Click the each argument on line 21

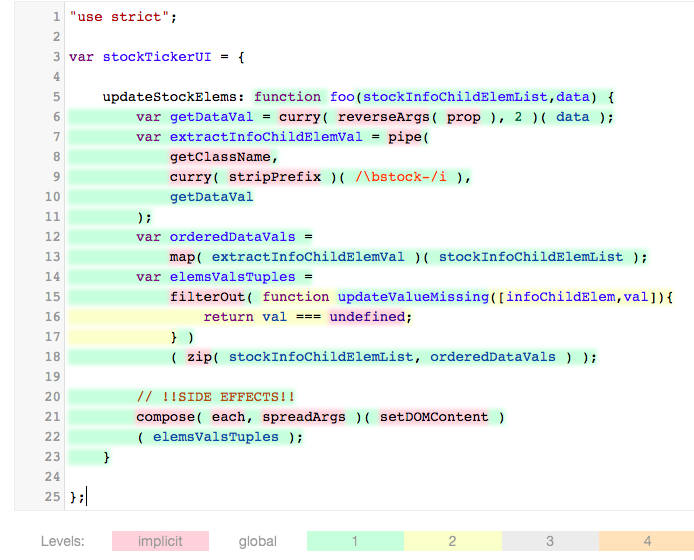[x=228, y=417]
